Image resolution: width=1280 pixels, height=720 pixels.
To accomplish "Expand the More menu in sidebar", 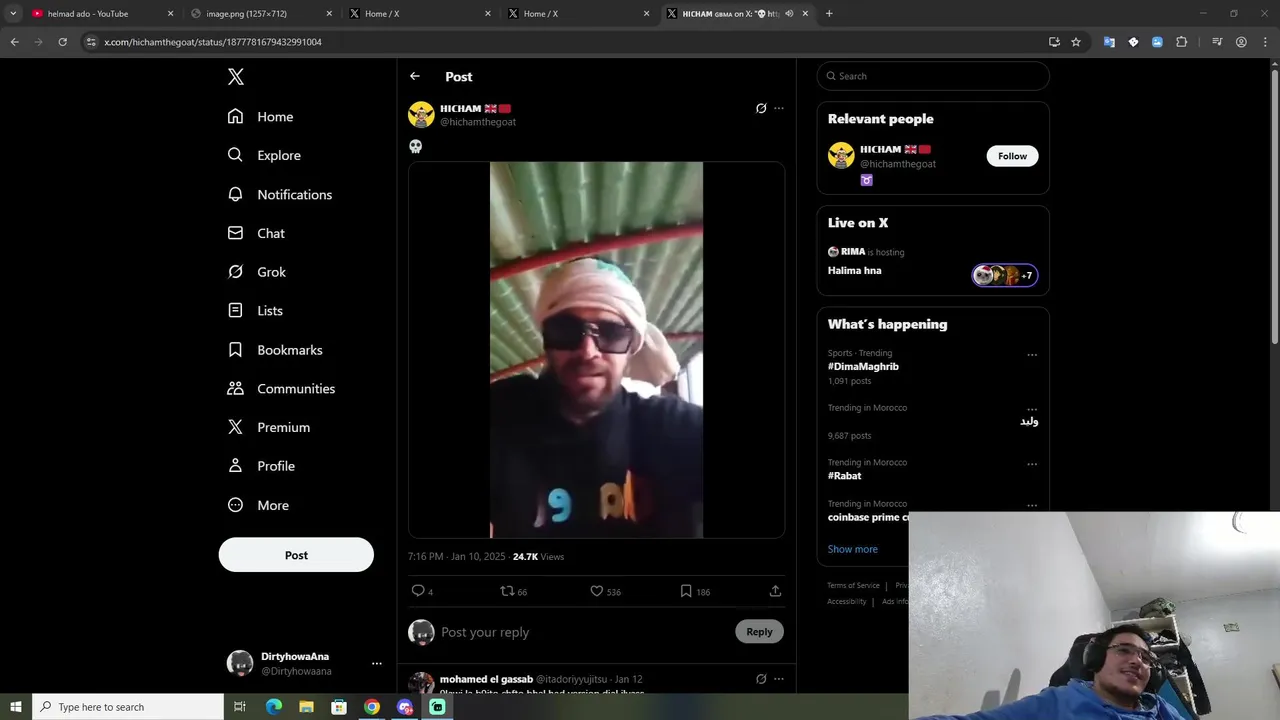I will tap(258, 505).
